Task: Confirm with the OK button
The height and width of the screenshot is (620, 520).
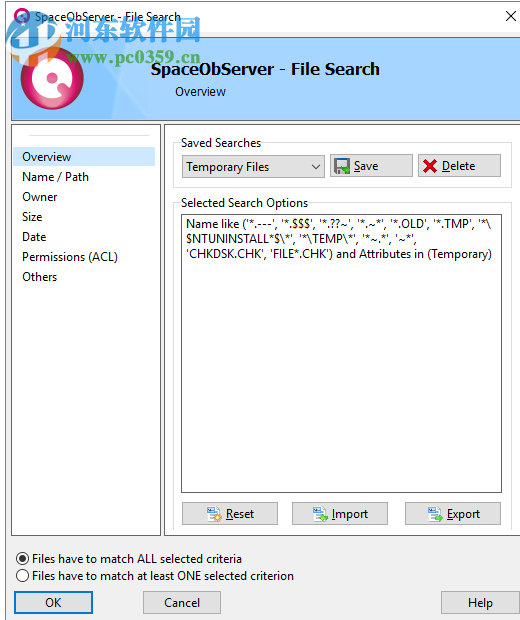Action: coord(53,603)
